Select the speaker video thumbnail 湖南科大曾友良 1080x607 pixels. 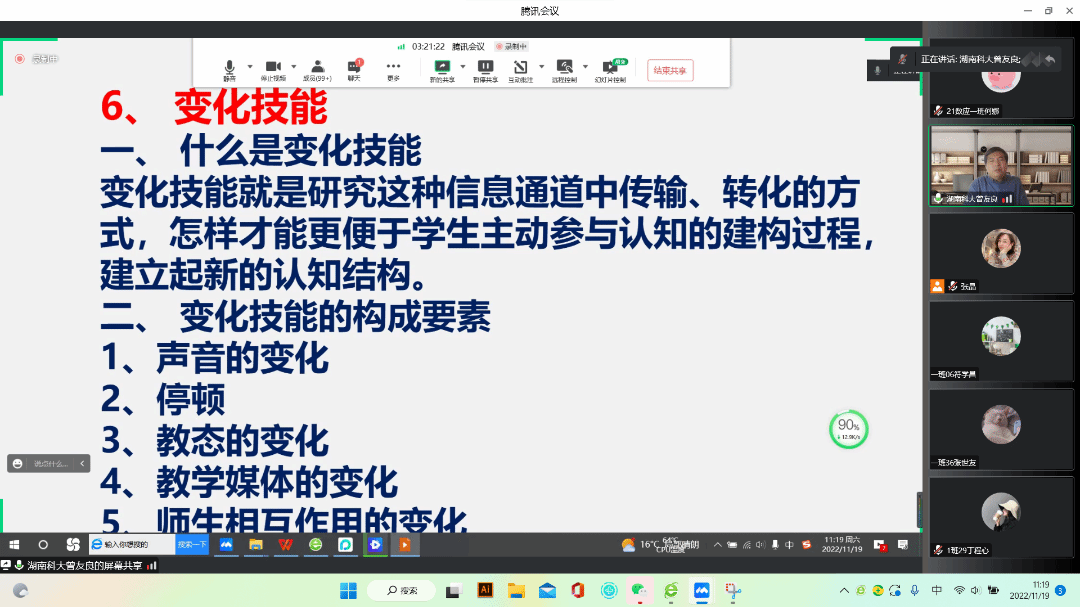1000,165
